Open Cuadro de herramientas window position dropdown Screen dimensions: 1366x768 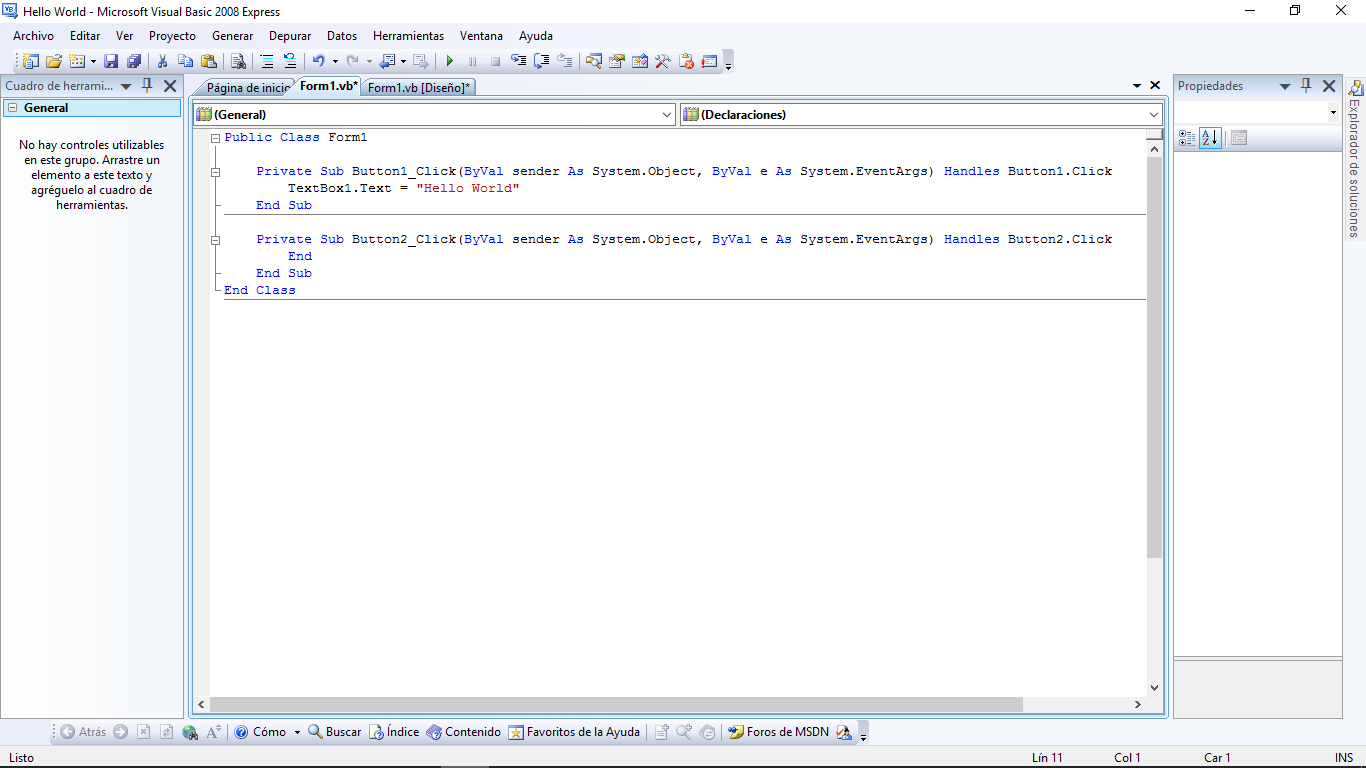click(x=126, y=87)
